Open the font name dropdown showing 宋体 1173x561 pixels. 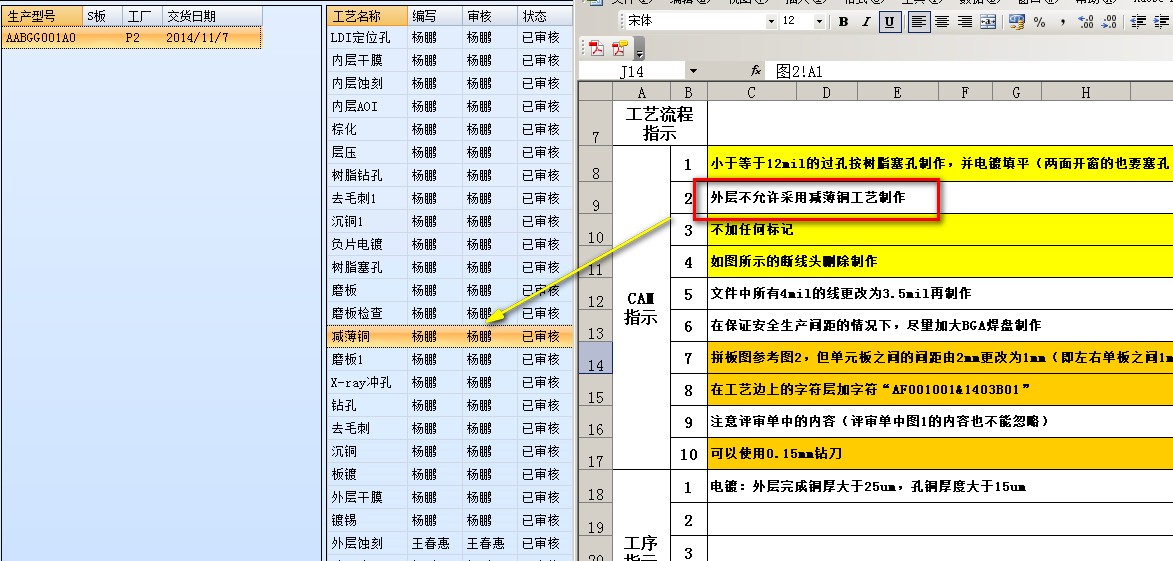(x=771, y=22)
